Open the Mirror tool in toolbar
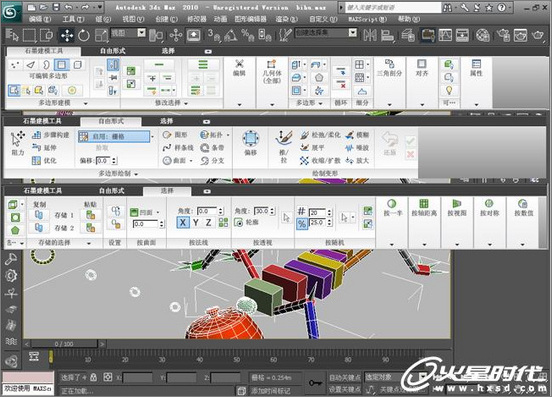The width and height of the screenshot is (552, 397). tap(370, 35)
